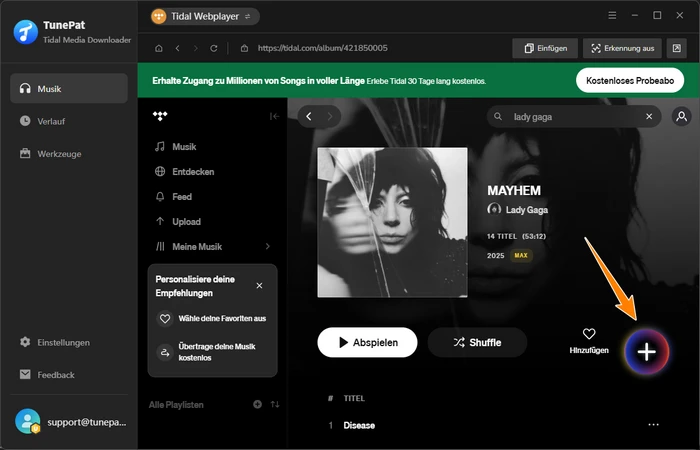The width and height of the screenshot is (700, 450).
Task: Sort playlists with the arrows icon
Action: click(x=275, y=404)
